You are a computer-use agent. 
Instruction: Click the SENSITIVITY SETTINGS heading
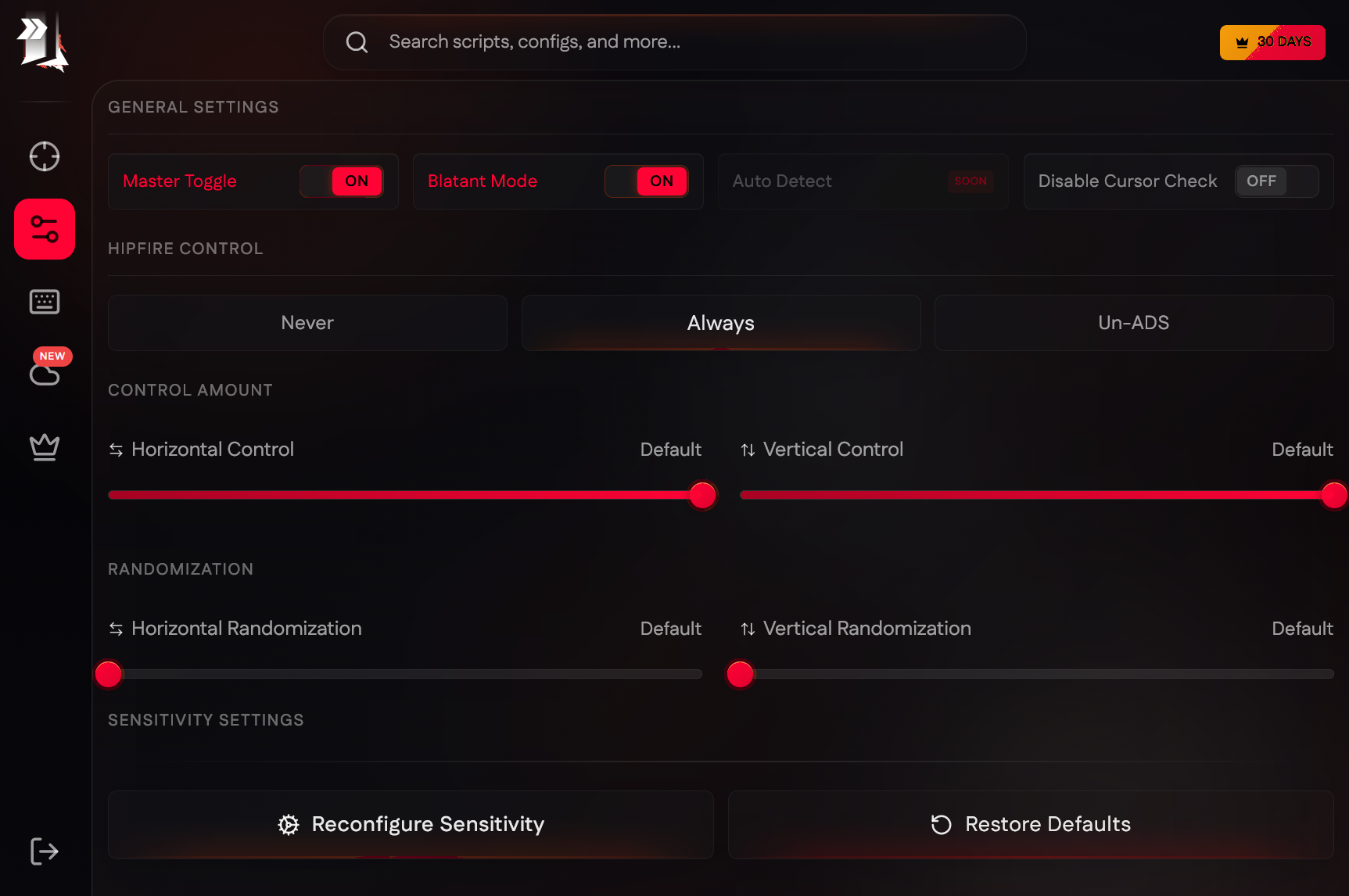(x=206, y=720)
